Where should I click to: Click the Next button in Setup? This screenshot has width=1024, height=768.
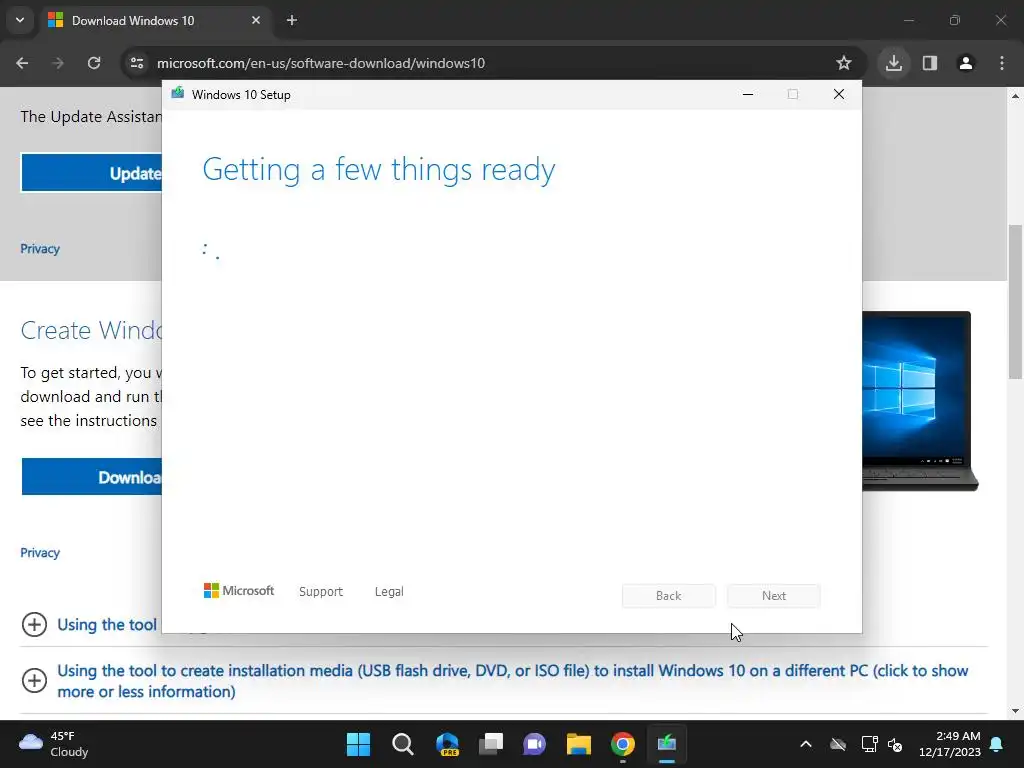click(774, 596)
